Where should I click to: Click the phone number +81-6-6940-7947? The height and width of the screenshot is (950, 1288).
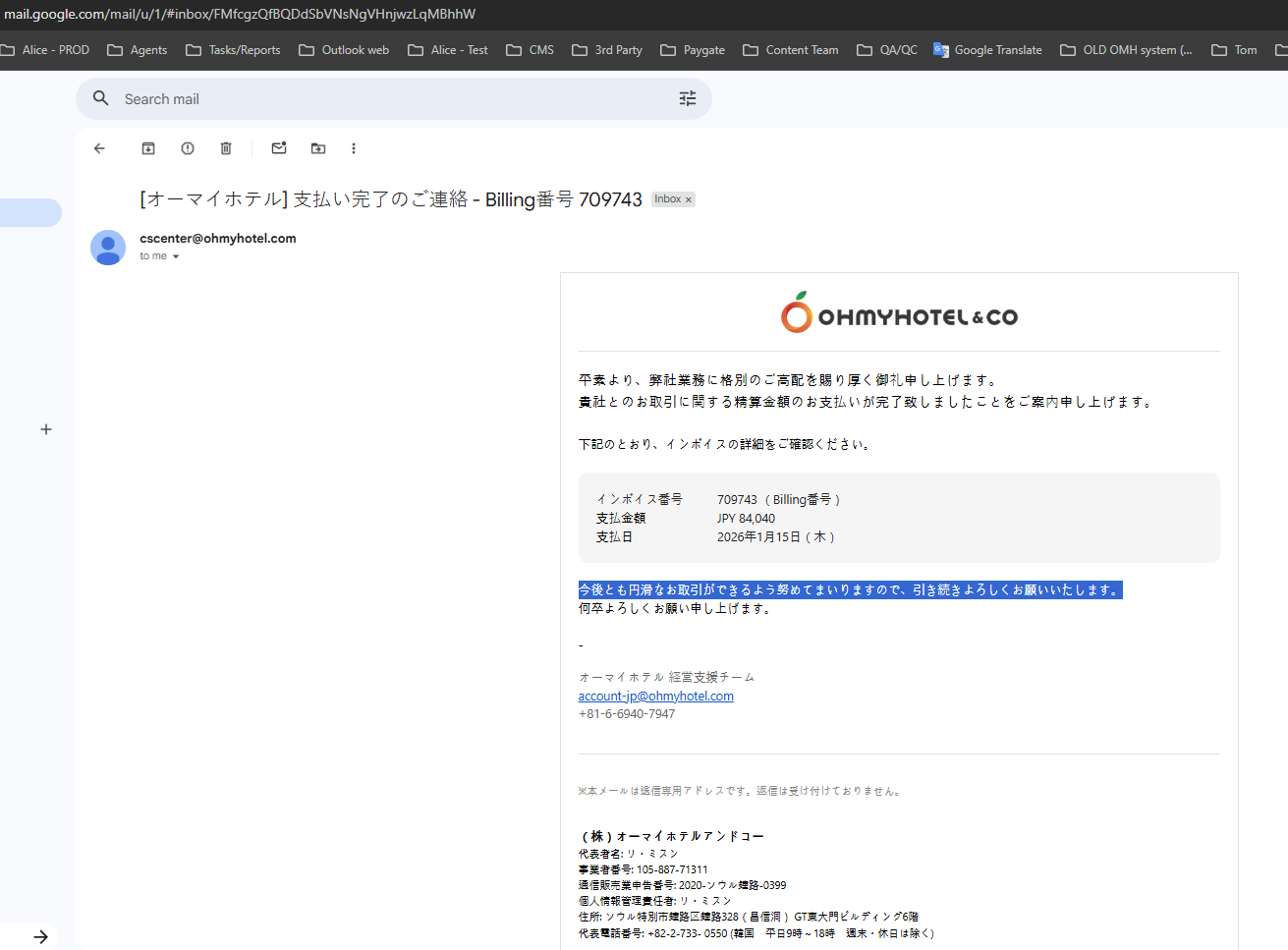pos(627,714)
